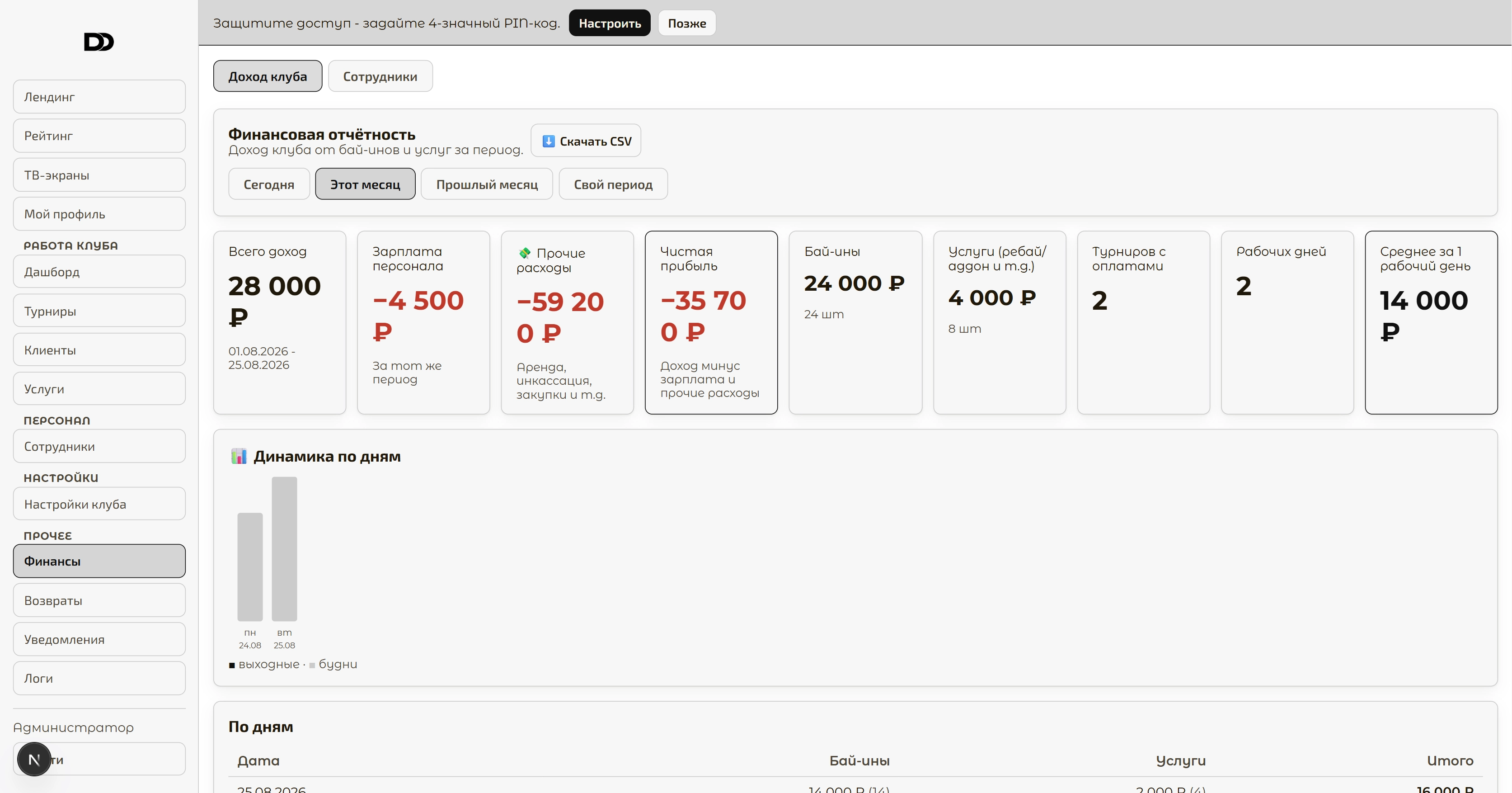Click the Всего доход card
This screenshot has height=793, width=1512.
[x=279, y=322]
